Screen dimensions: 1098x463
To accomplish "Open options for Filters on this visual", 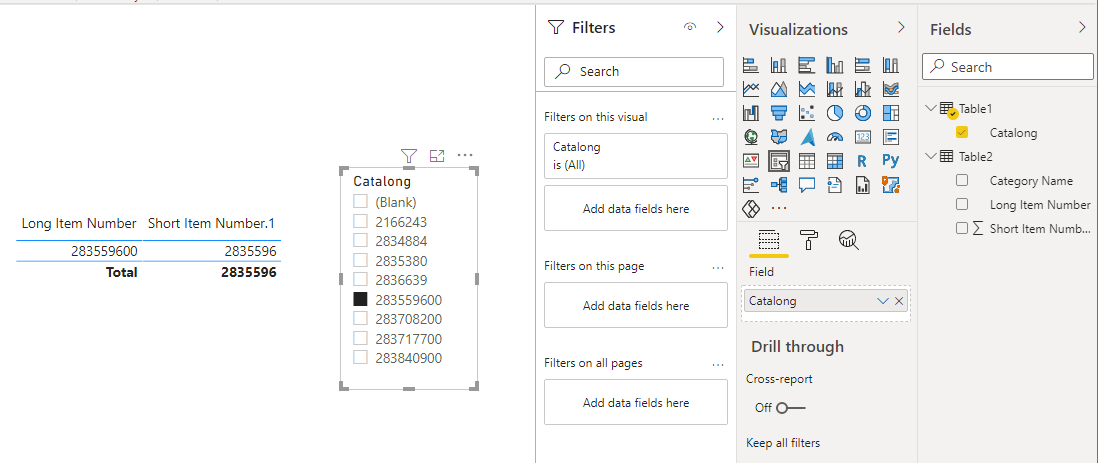I will point(718,118).
